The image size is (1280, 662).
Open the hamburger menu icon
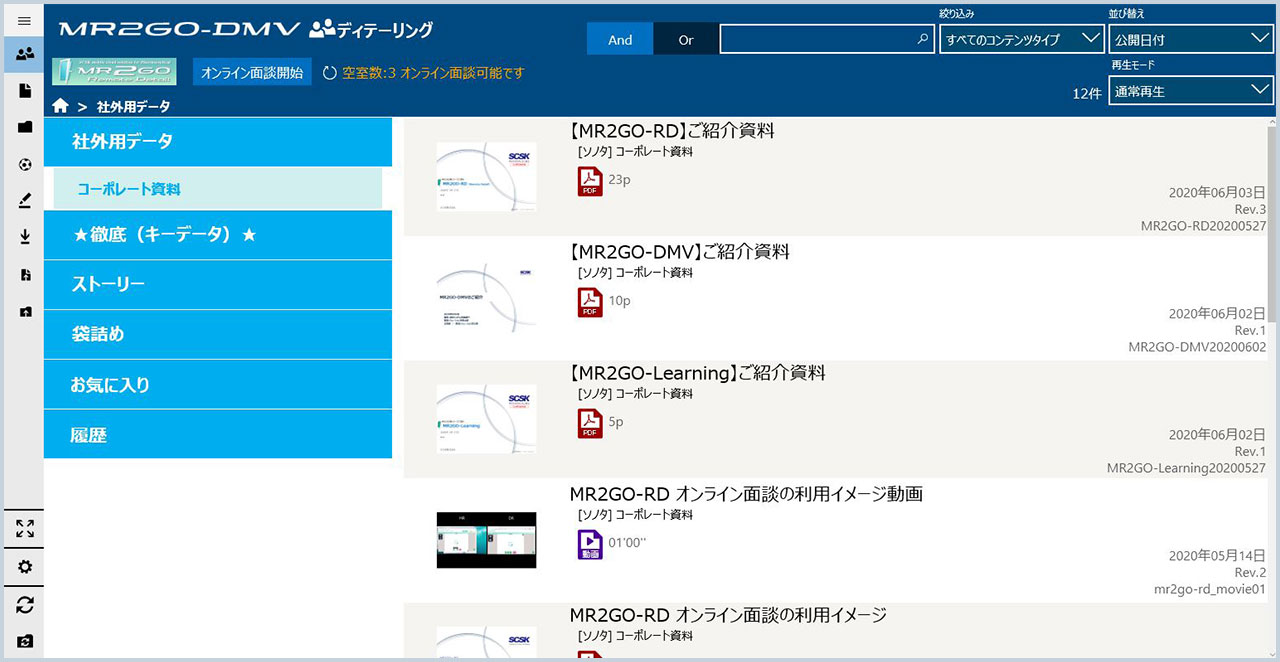tap(24, 20)
